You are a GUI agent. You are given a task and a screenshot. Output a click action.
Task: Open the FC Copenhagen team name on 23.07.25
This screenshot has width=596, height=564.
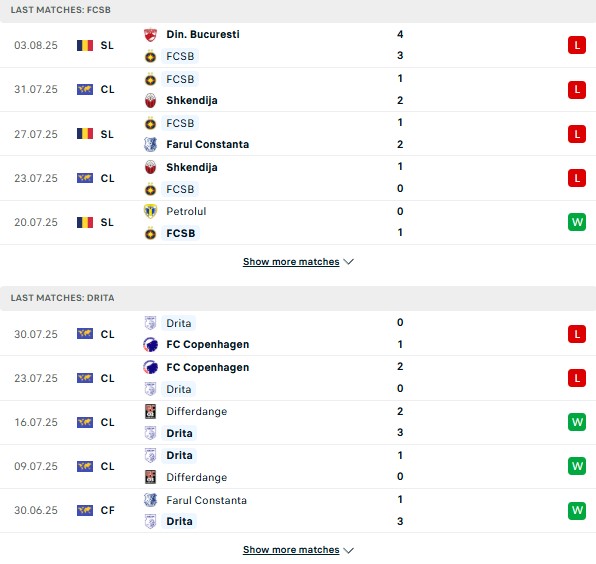coord(208,368)
